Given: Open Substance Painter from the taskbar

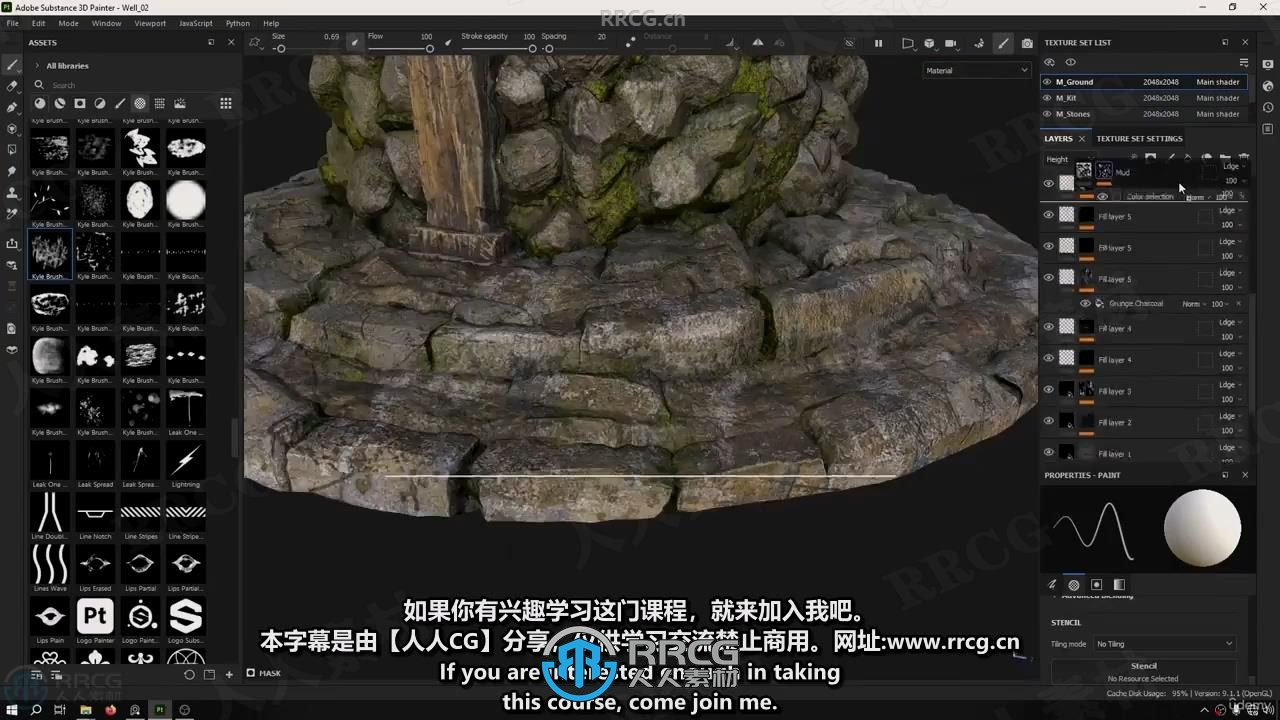Looking at the screenshot, I should (159, 710).
